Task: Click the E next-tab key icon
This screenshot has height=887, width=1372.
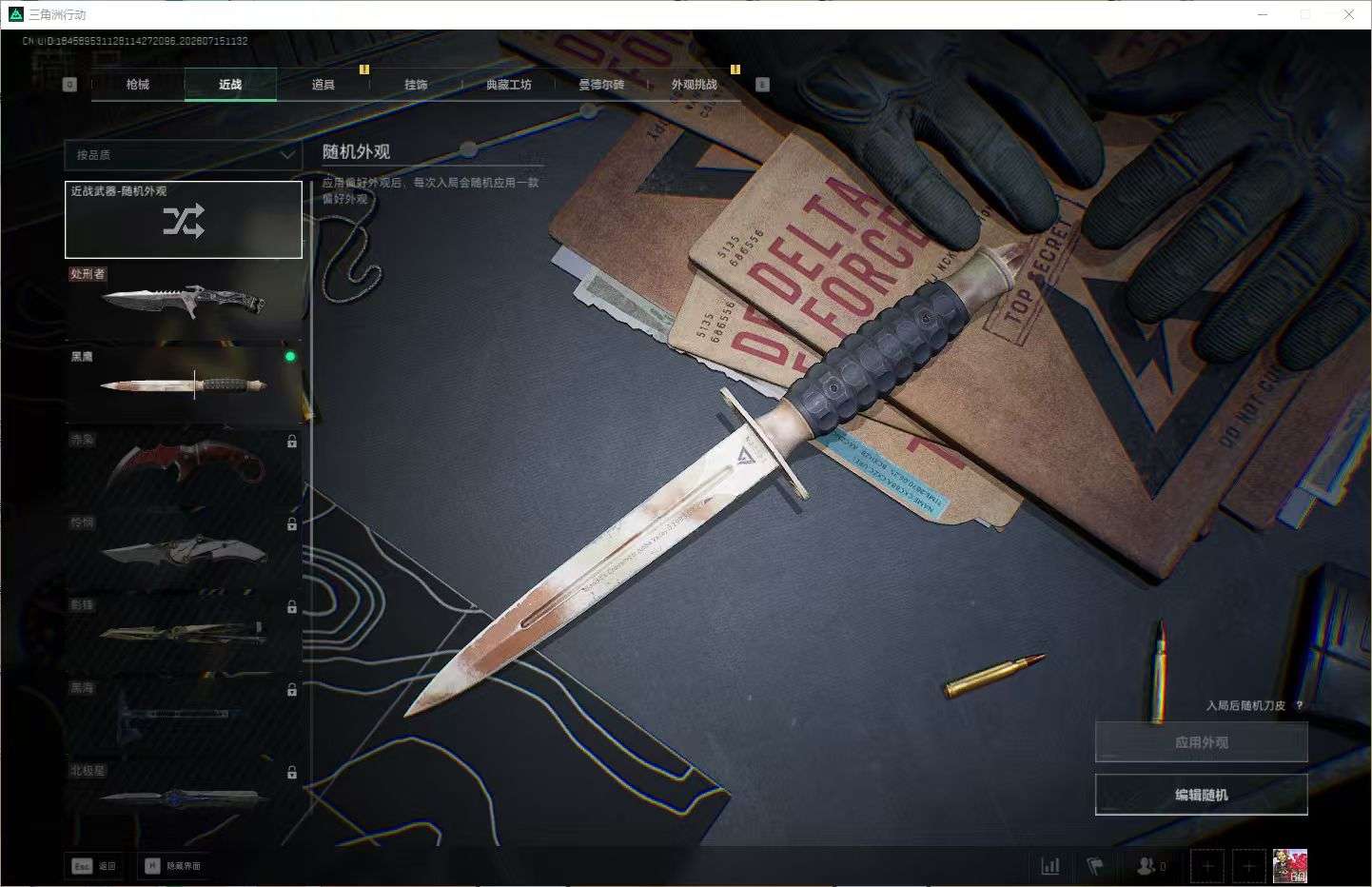Action: [x=762, y=85]
